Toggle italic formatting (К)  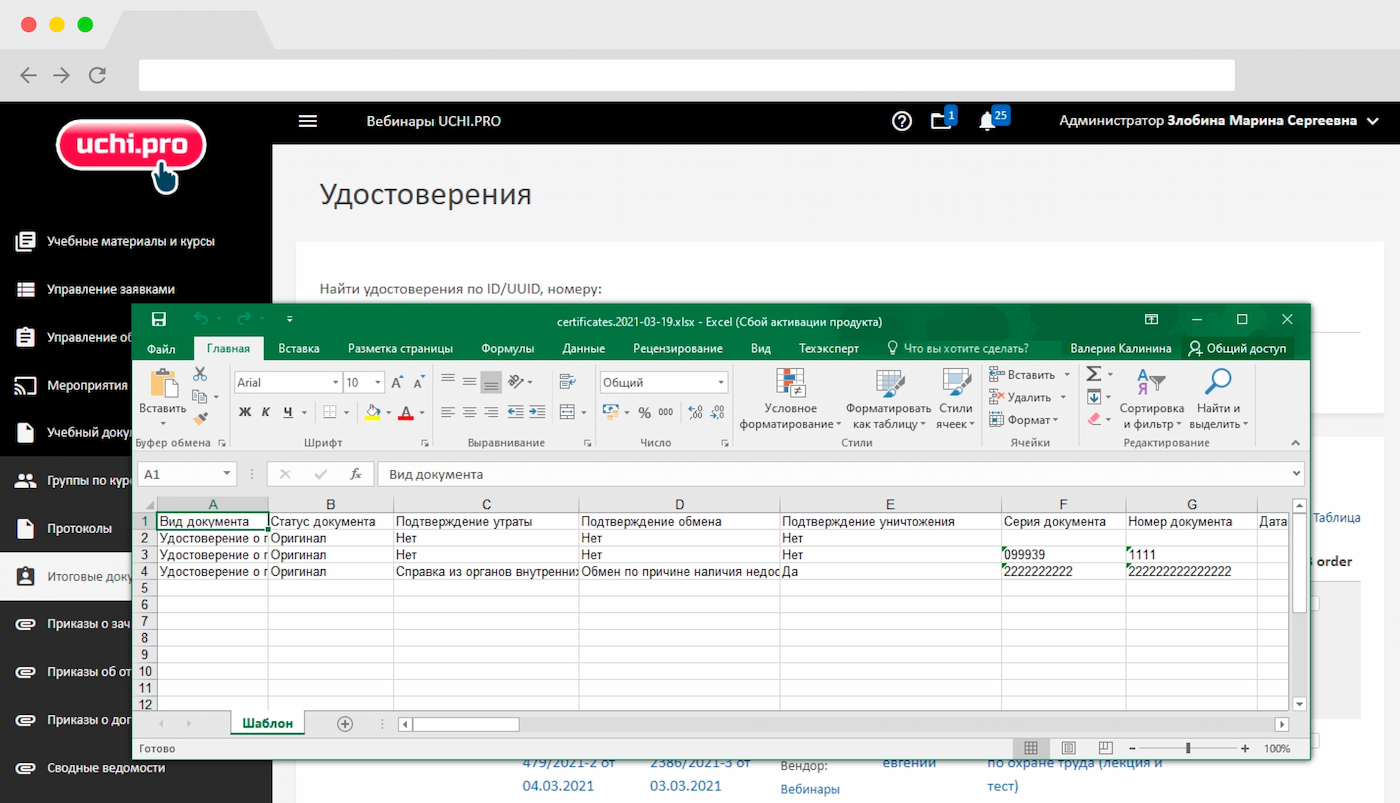266,412
